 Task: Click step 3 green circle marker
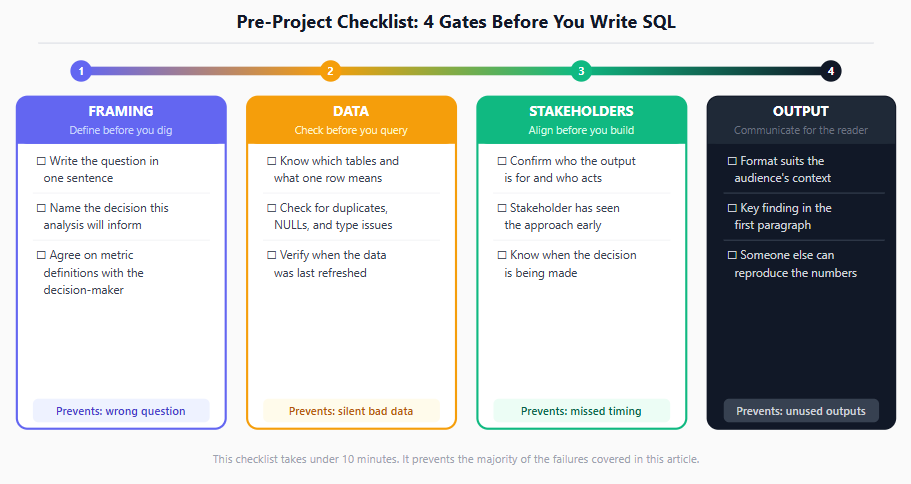coord(581,71)
